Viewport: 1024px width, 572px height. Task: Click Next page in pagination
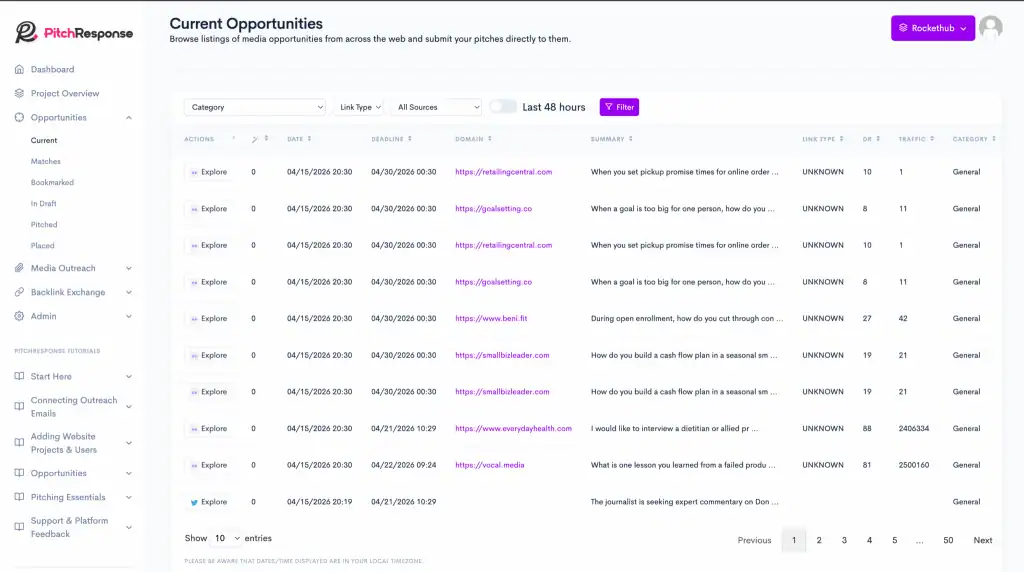(983, 540)
